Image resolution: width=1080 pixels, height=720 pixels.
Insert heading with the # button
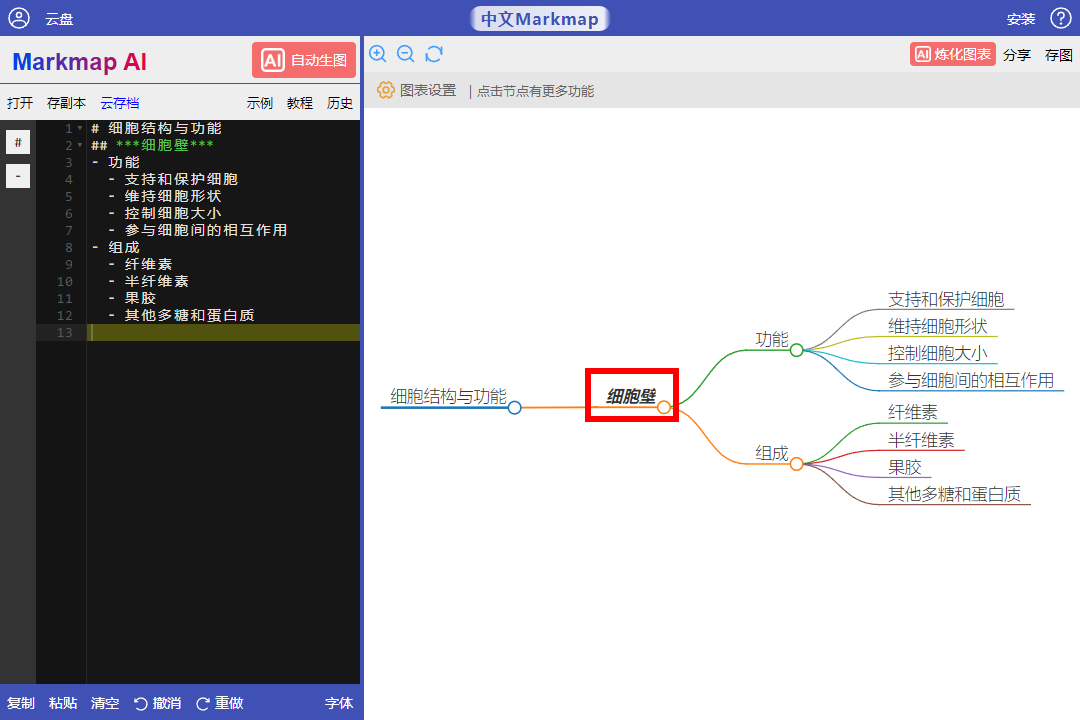18,142
